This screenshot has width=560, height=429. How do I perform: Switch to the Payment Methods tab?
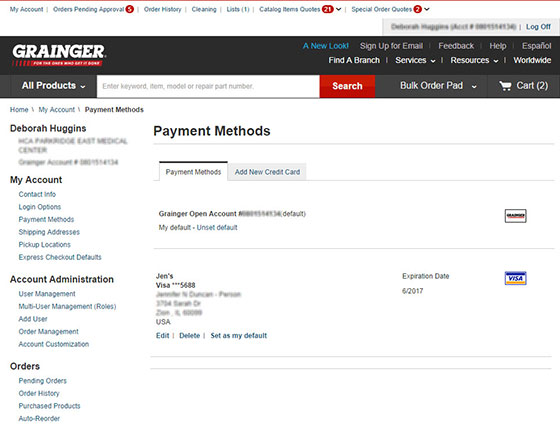click(193, 172)
